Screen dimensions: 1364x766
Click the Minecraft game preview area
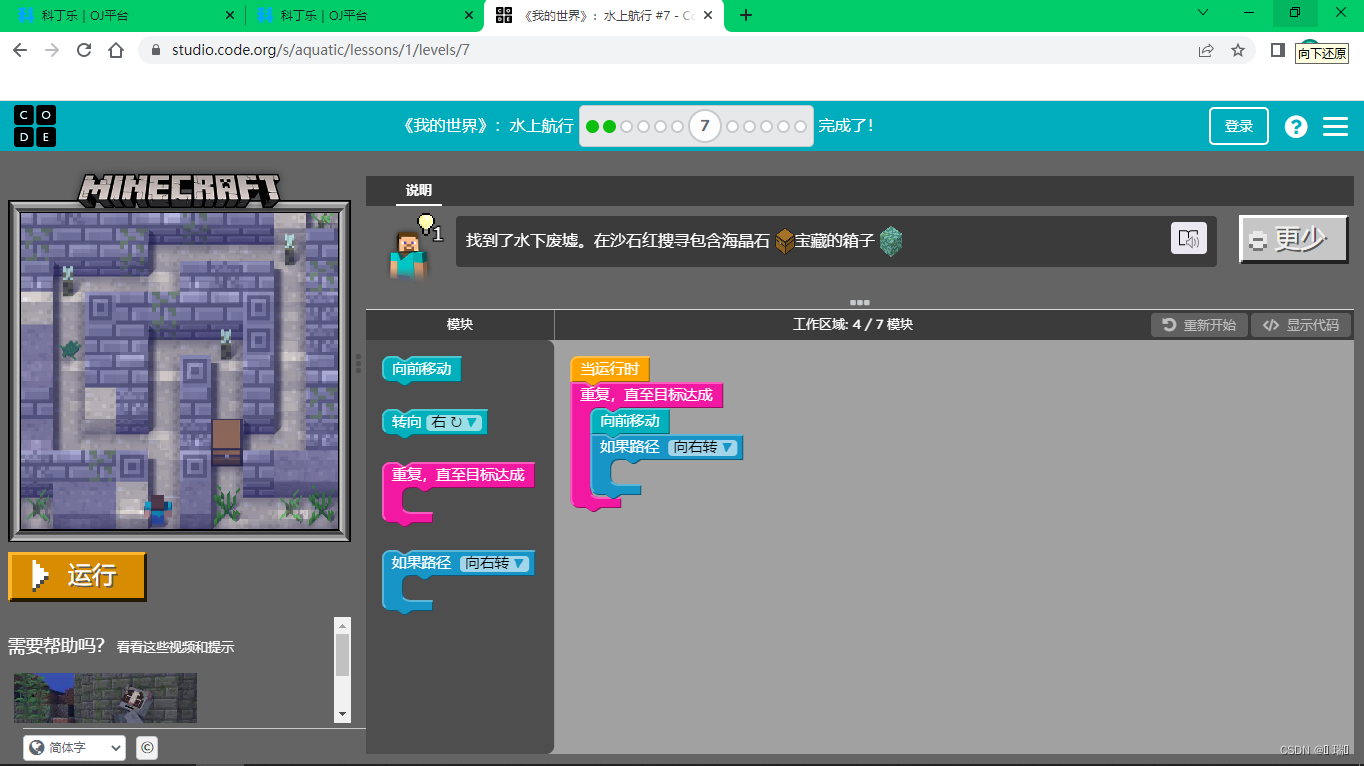(x=179, y=371)
